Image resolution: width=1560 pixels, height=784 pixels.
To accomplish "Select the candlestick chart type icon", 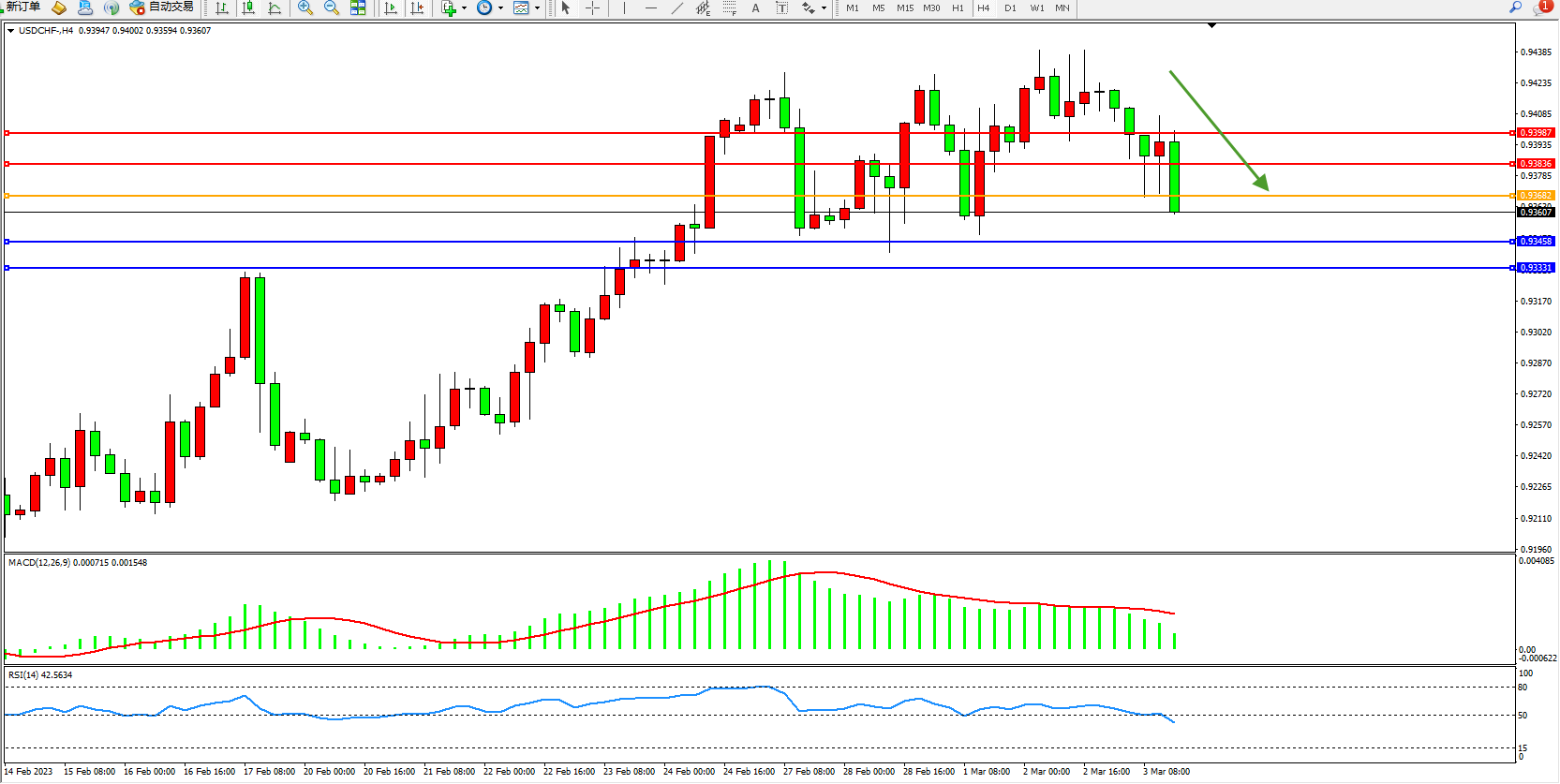I will tap(248, 7).
